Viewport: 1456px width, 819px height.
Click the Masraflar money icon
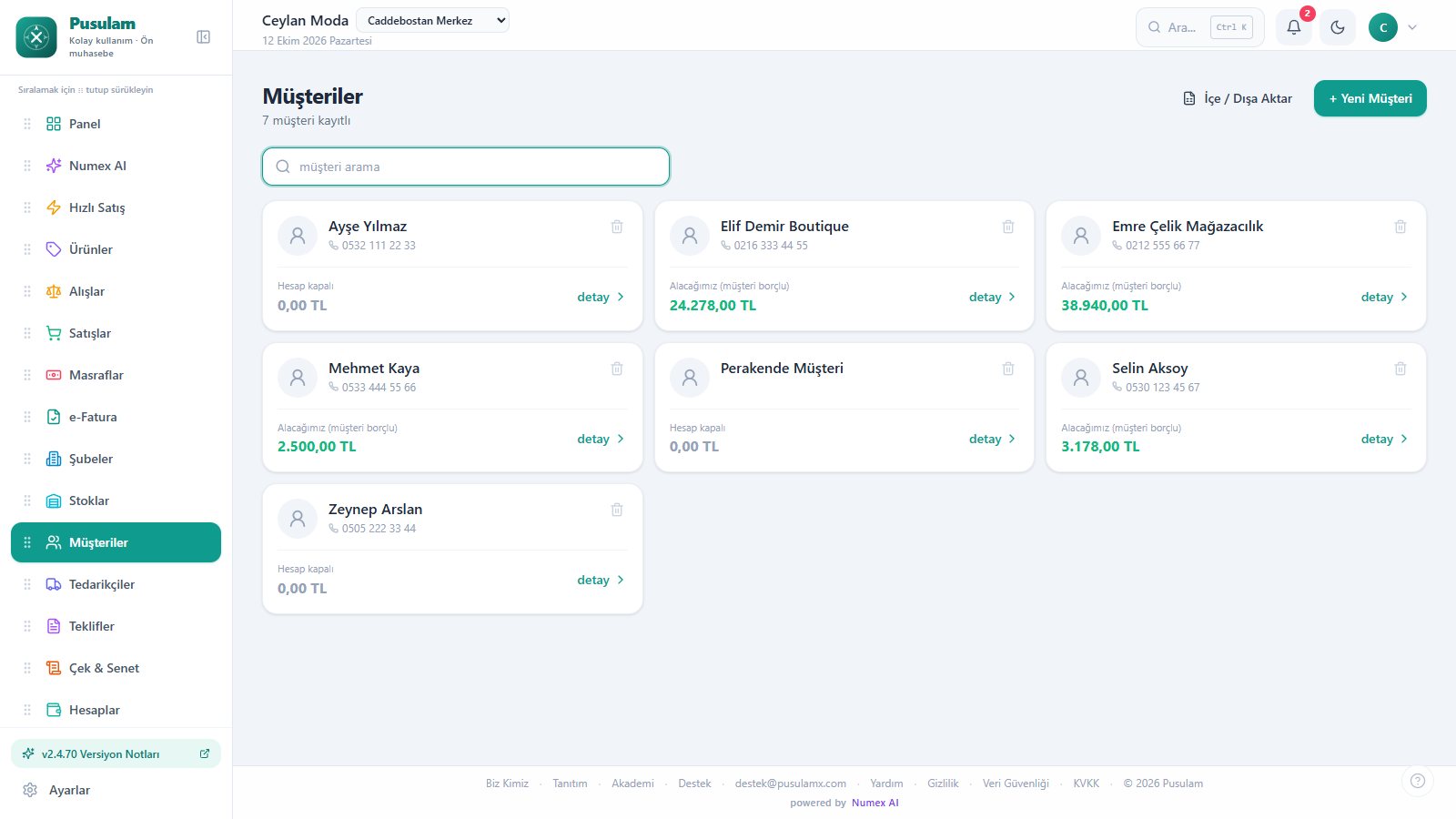click(54, 375)
